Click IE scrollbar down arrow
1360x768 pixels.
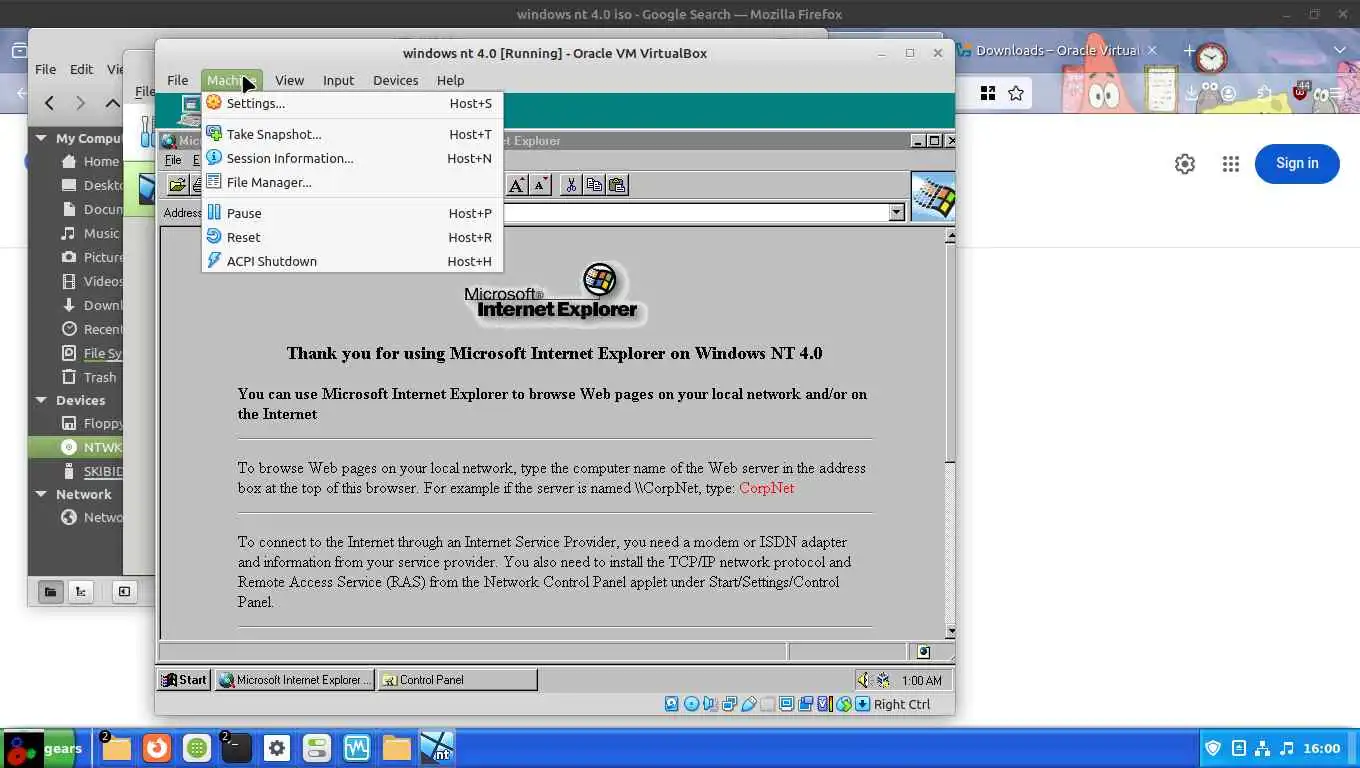pos(950,631)
